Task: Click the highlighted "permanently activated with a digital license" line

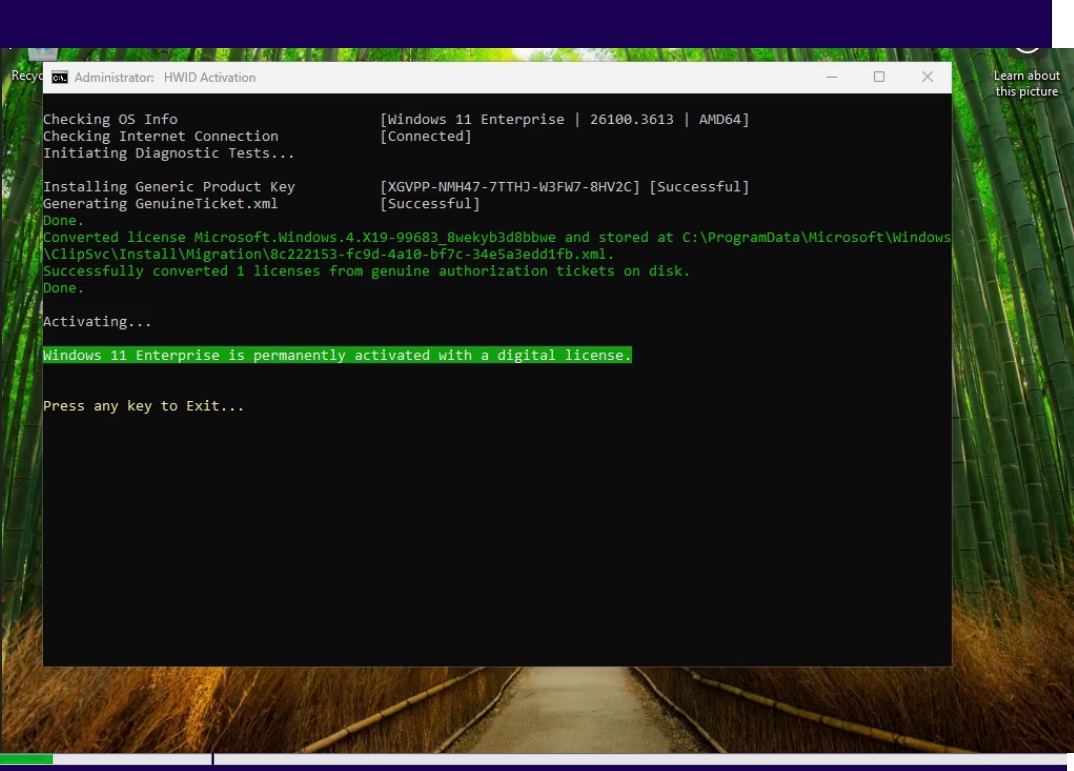Action: pos(337,355)
